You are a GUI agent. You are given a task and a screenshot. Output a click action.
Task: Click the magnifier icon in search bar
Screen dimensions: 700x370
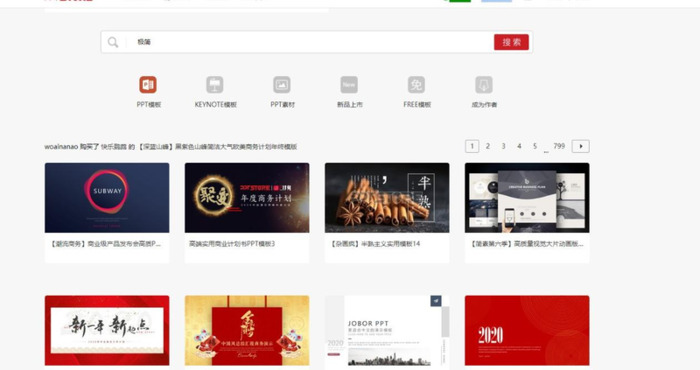pyautogui.click(x=113, y=42)
